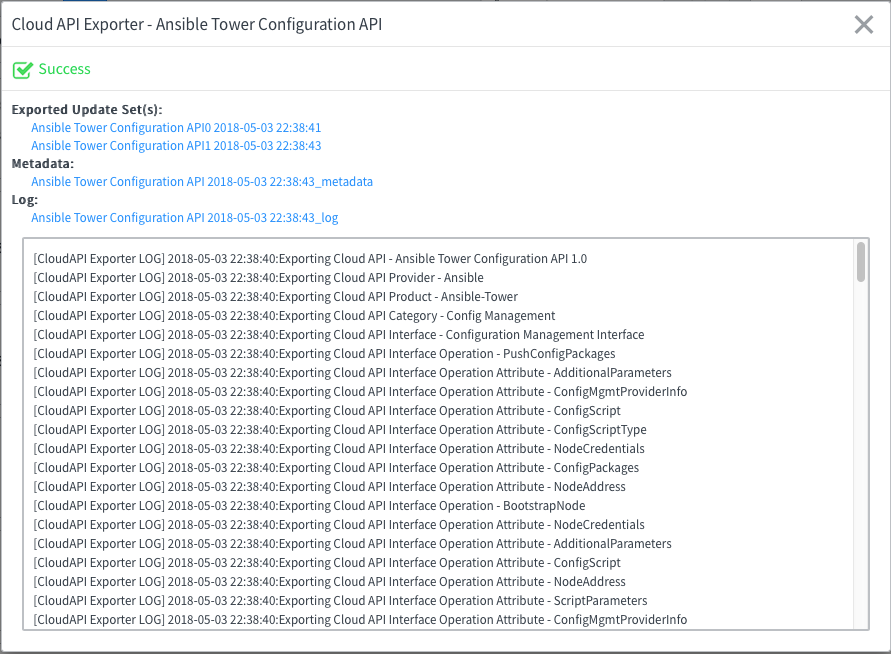Click the Log heading label
Screen dimensions: 891x654
pyautogui.click(x=24, y=200)
